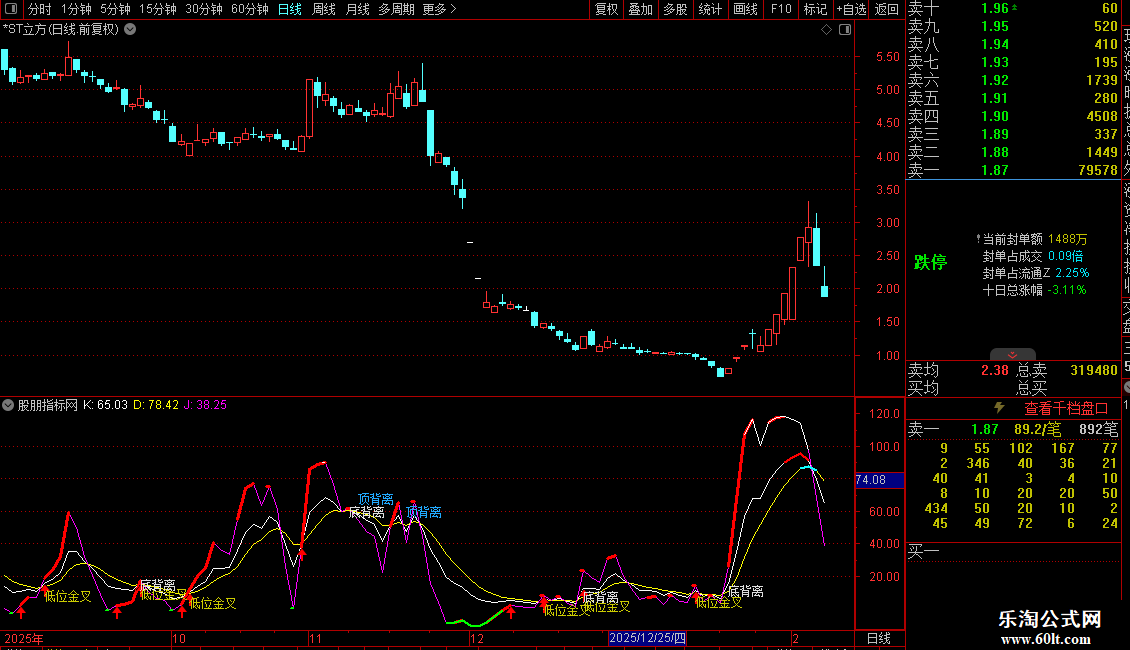Click the 十日总涨幅 -3.11% value
The image size is (1130, 650).
pos(1067,290)
